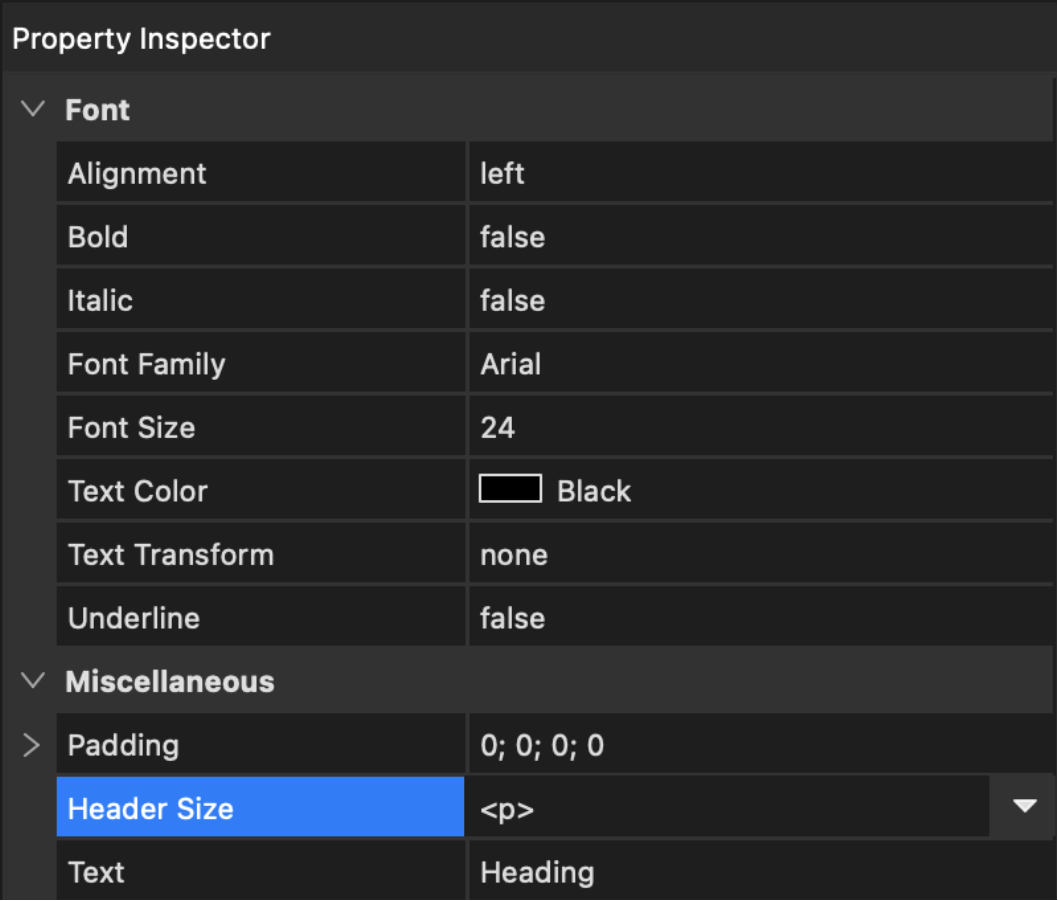
Task: Collapse the Font section chevron
Action: point(34,109)
